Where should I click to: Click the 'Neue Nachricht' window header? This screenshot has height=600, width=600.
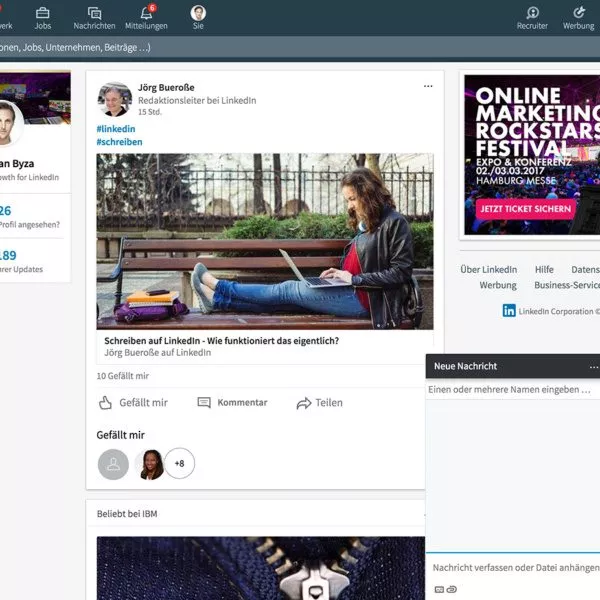(x=513, y=366)
